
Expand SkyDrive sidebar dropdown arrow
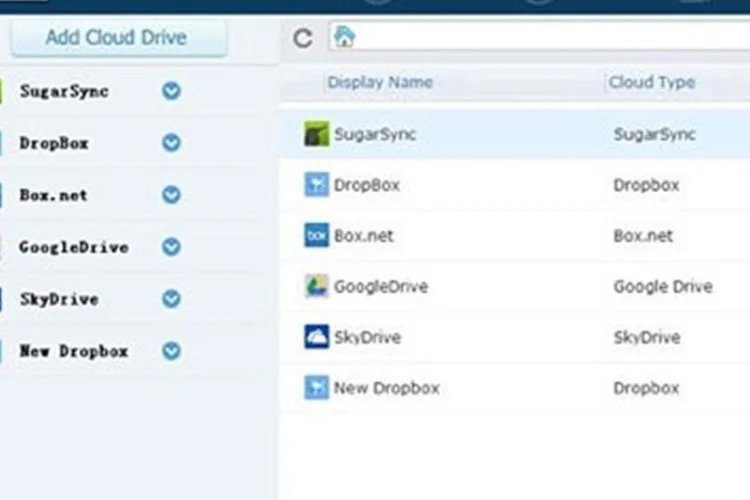tap(171, 299)
